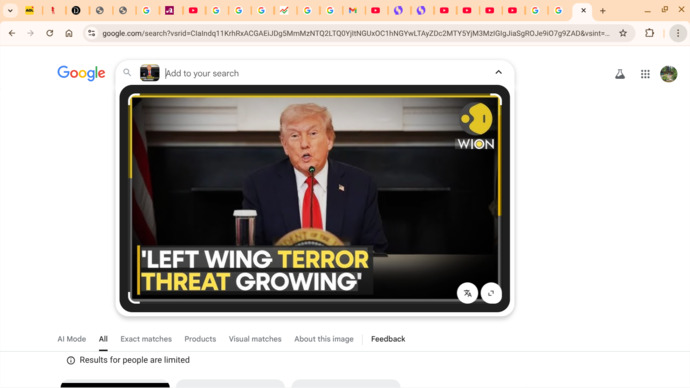
Task: Click the info icon beside limited results
Action: [x=70, y=360]
